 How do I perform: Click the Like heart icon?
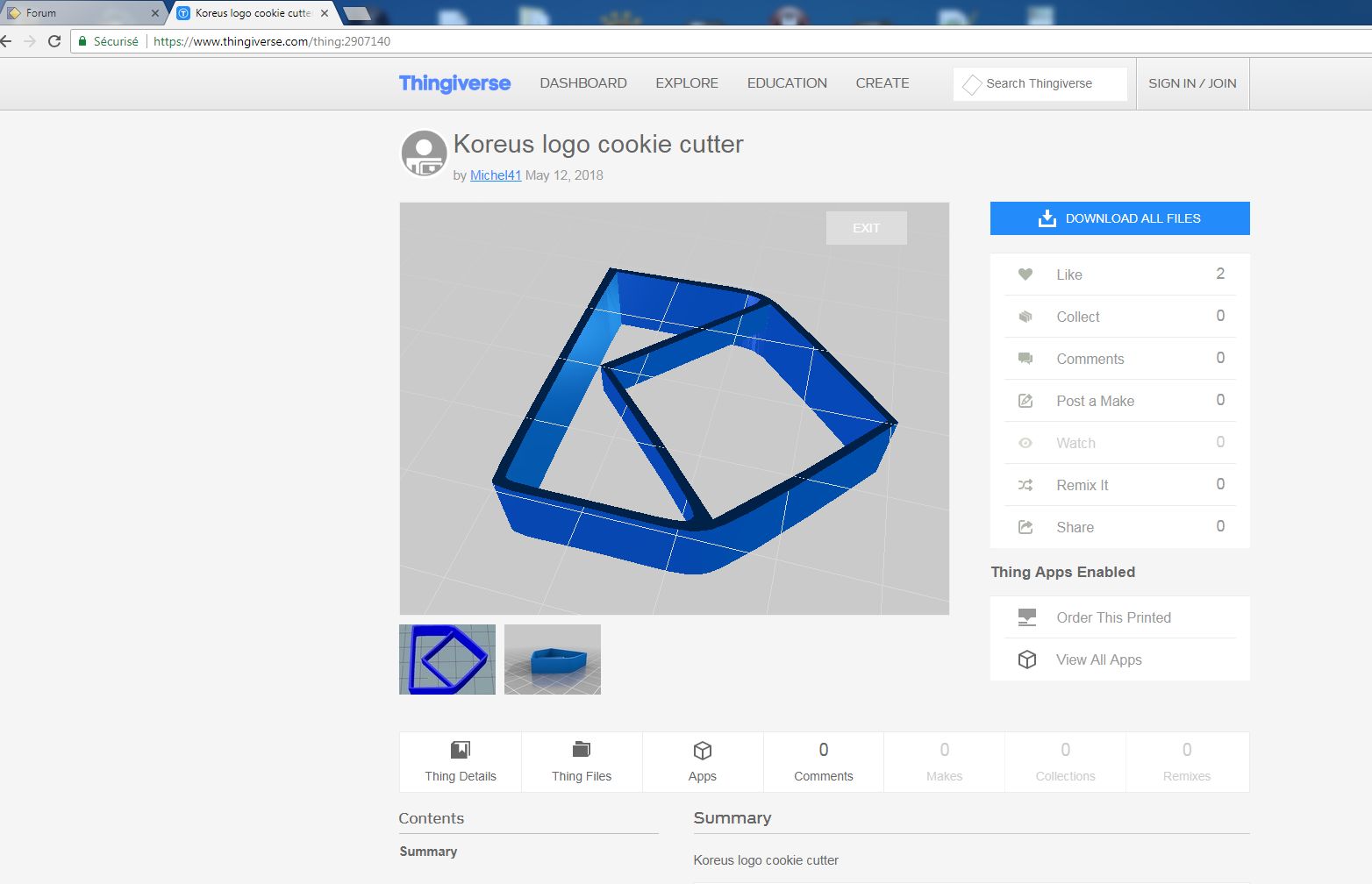(x=1025, y=274)
